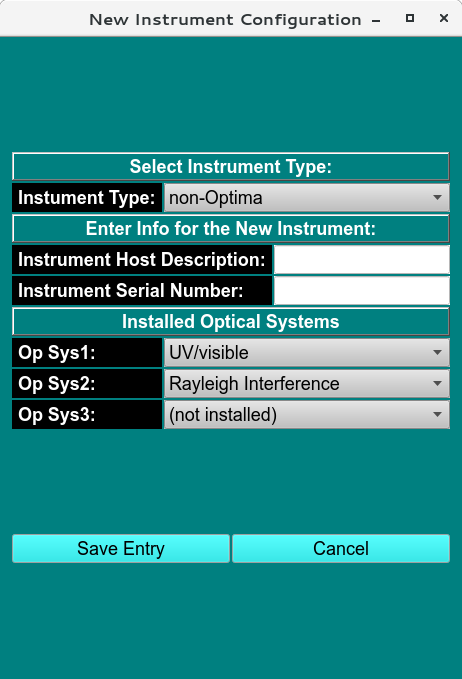The image size is (462, 679).
Task: Click the Op Sys2 label
Action: coord(87,384)
